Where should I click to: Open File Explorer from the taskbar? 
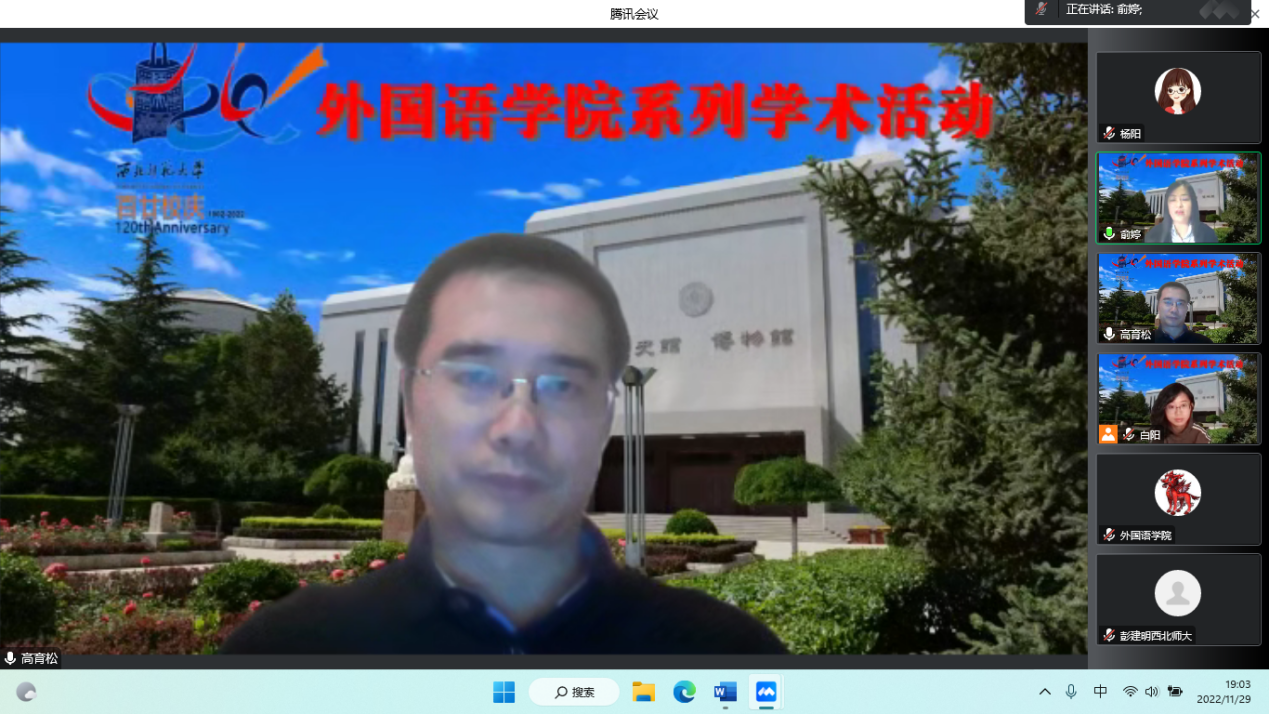[643, 692]
